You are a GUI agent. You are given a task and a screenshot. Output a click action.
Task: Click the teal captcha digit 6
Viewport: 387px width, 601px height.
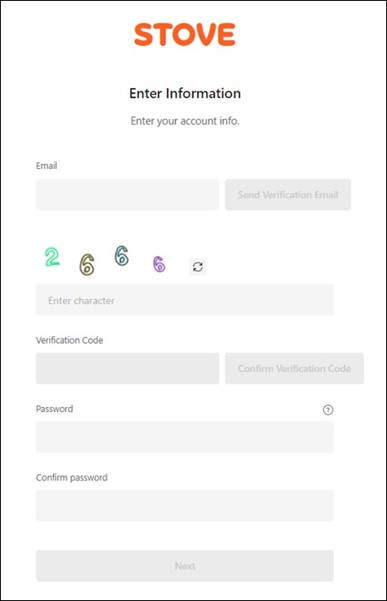click(x=122, y=256)
